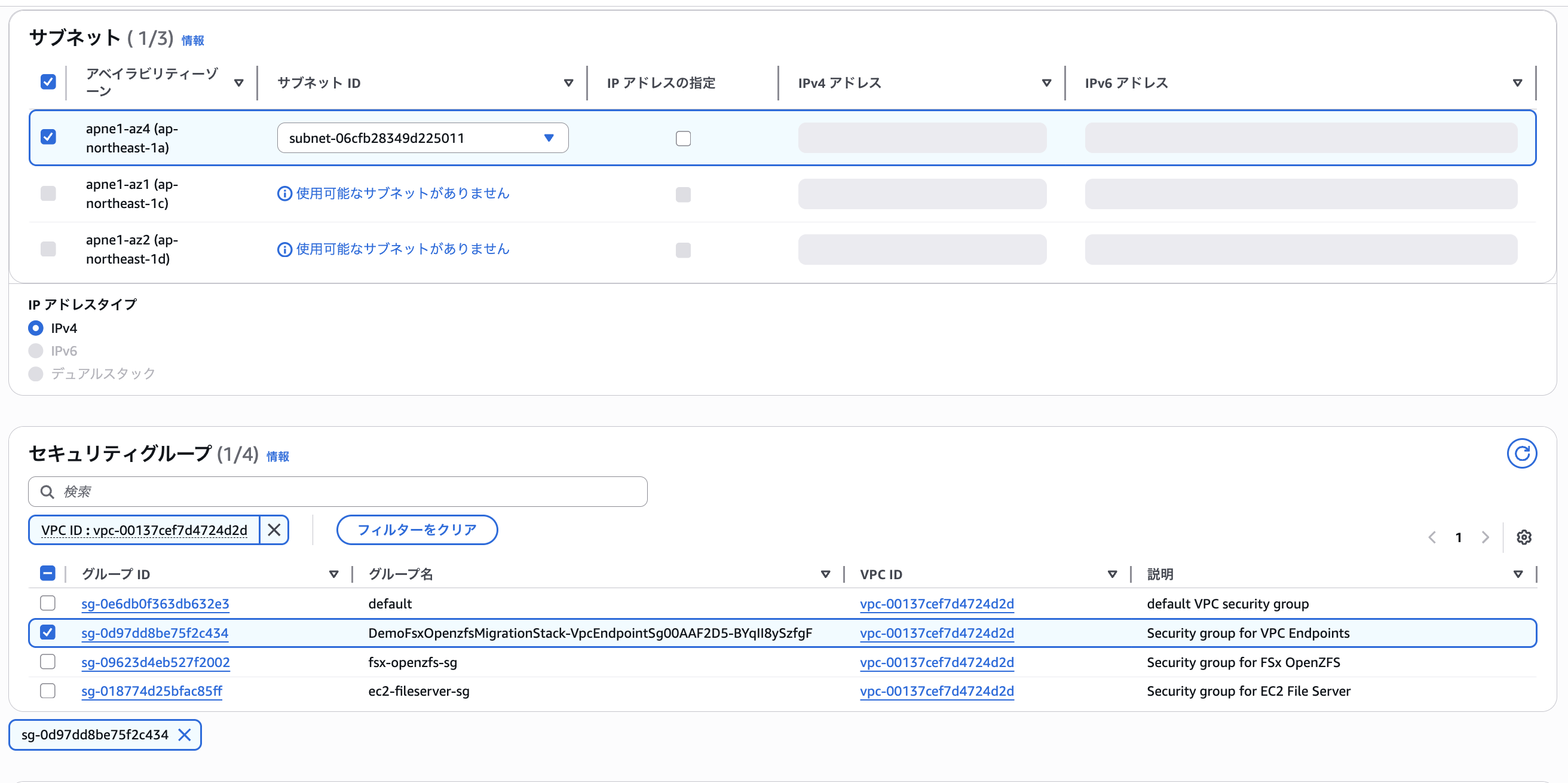Open column preferences gear for security groups

(x=1524, y=537)
